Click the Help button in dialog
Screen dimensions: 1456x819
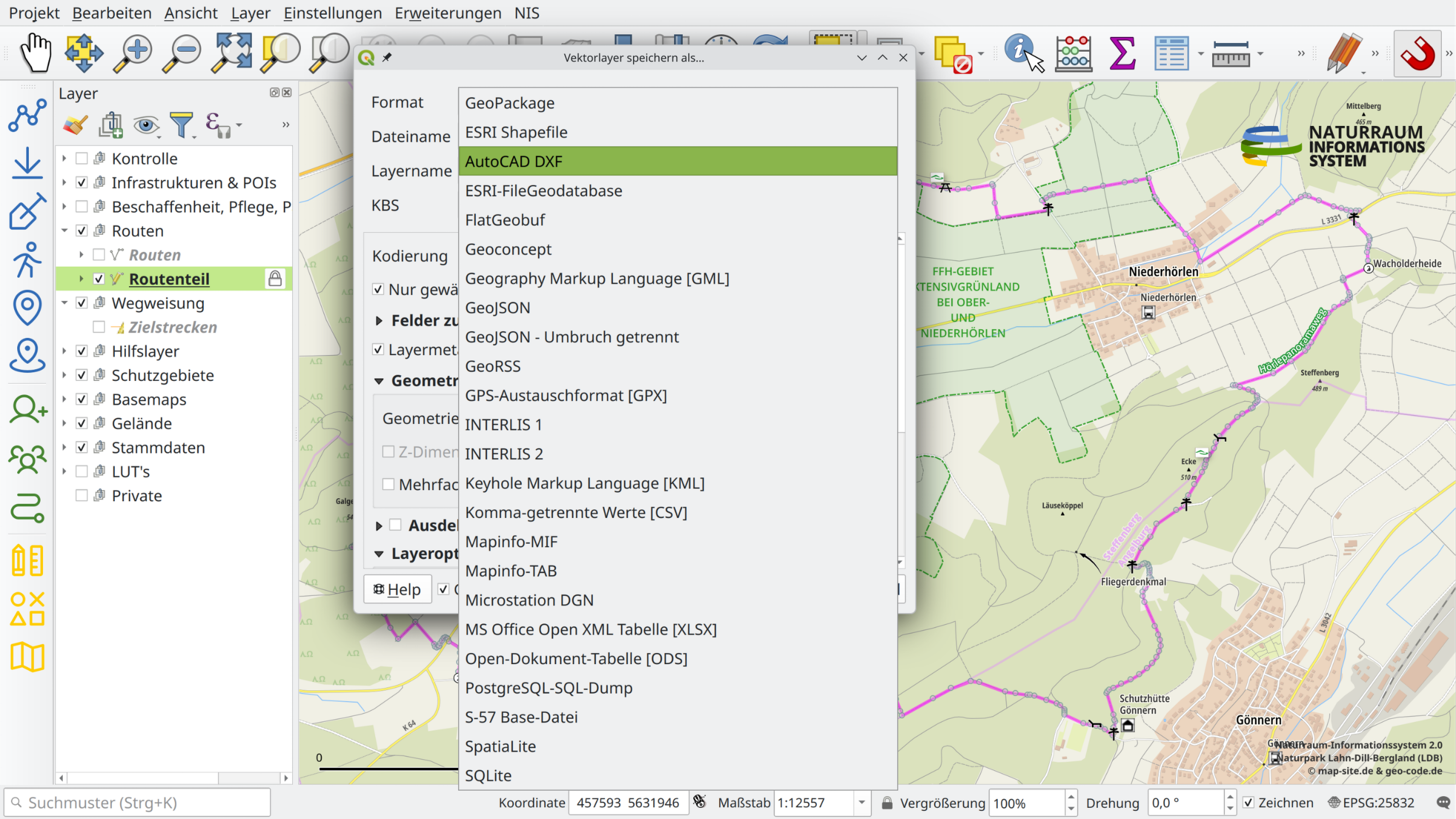tap(398, 589)
